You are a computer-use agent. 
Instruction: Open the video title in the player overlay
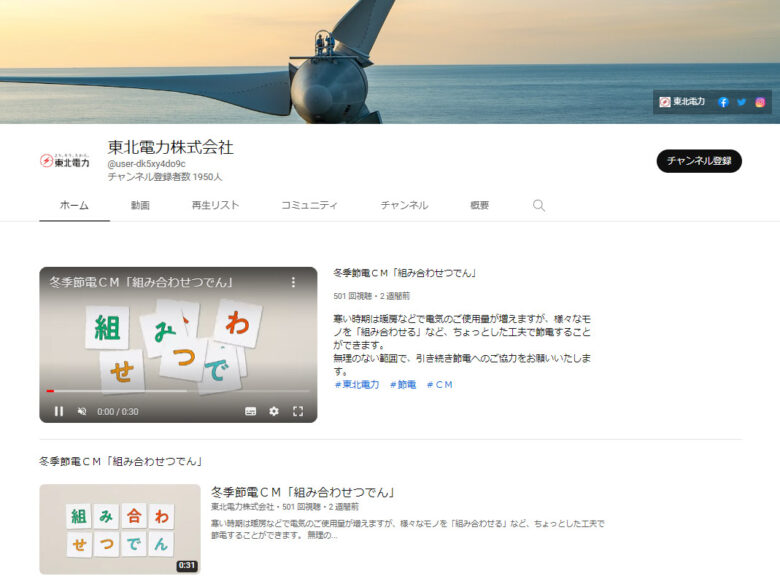tap(142, 282)
